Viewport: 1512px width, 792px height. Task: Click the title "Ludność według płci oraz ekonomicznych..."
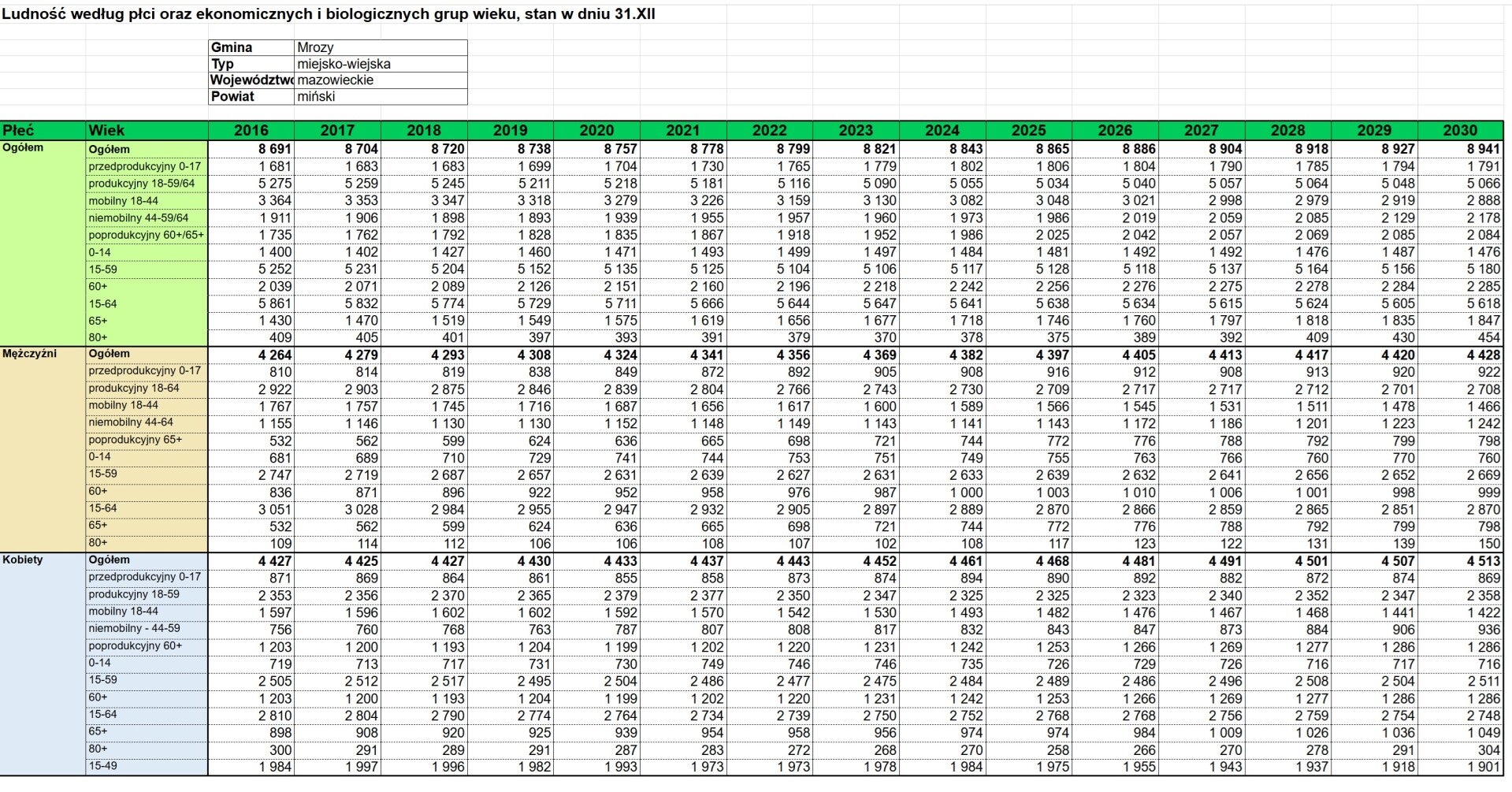click(x=328, y=14)
